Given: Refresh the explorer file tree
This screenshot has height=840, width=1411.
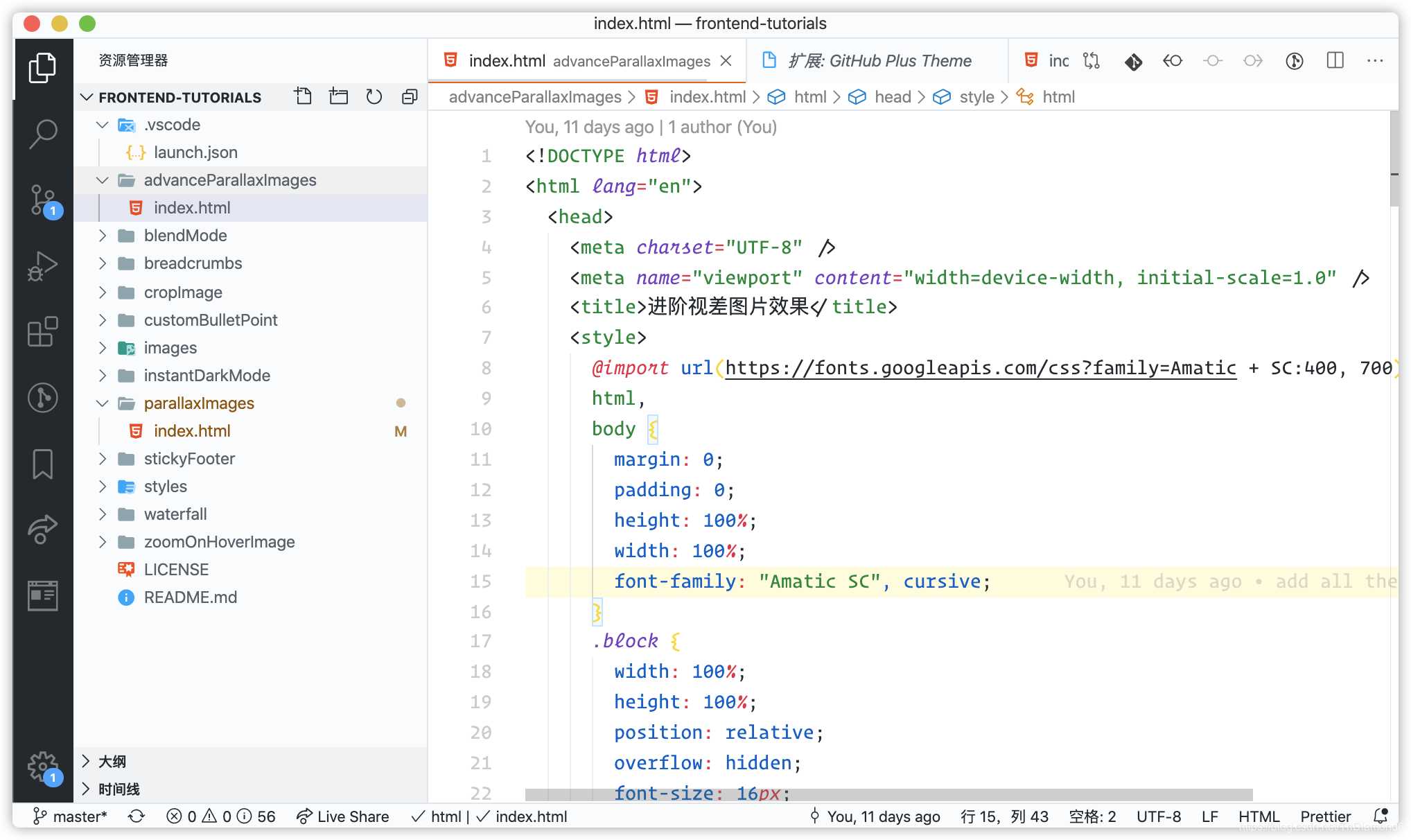Looking at the screenshot, I should (x=374, y=96).
